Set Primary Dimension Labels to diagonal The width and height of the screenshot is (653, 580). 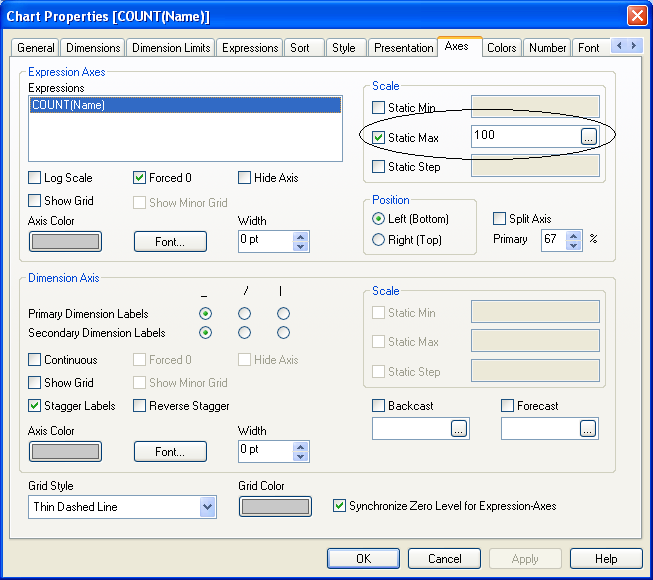[x=244, y=314]
